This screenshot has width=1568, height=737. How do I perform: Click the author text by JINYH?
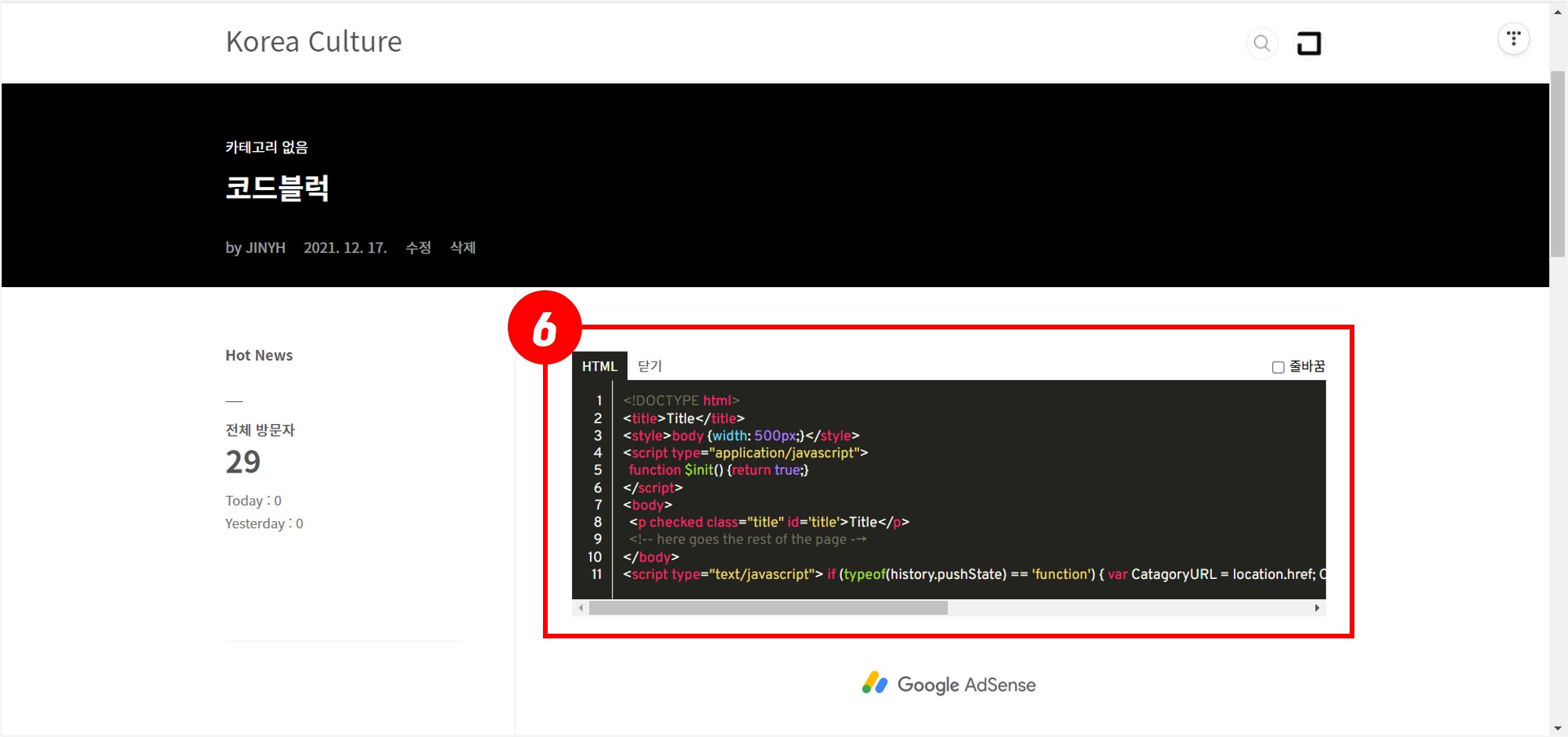point(256,247)
